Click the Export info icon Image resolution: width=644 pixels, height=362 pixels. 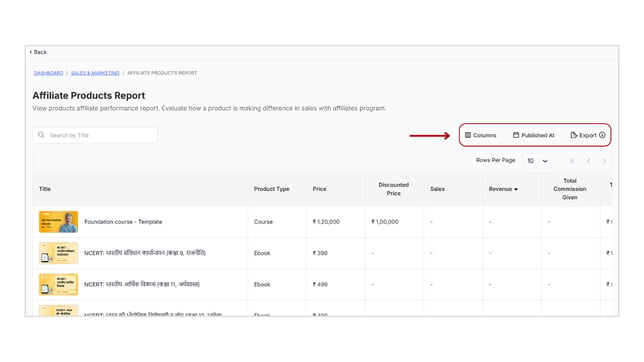click(x=602, y=135)
